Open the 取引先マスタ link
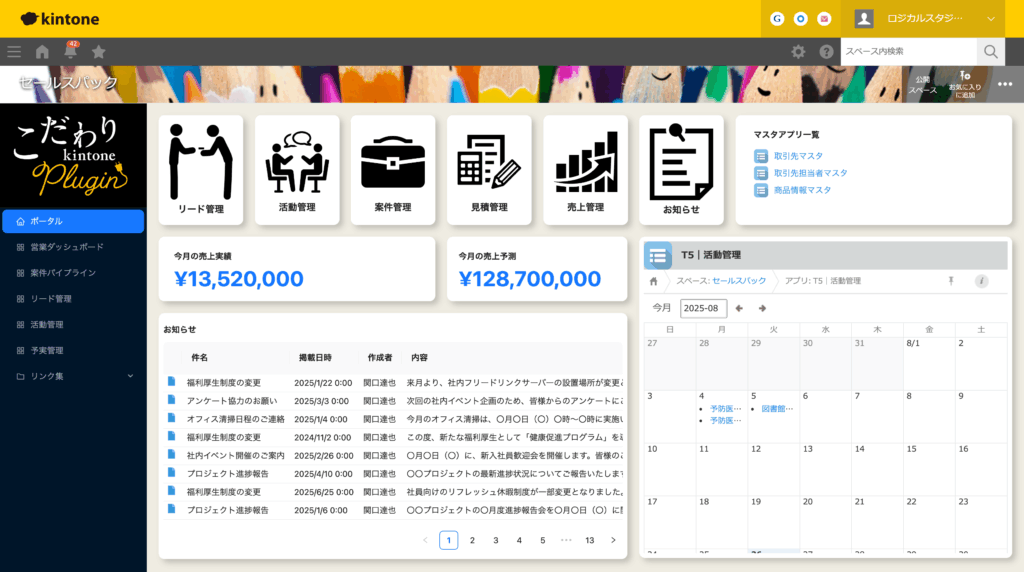Image resolution: width=1024 pixels, height=572 pixels. pos(797,156)
